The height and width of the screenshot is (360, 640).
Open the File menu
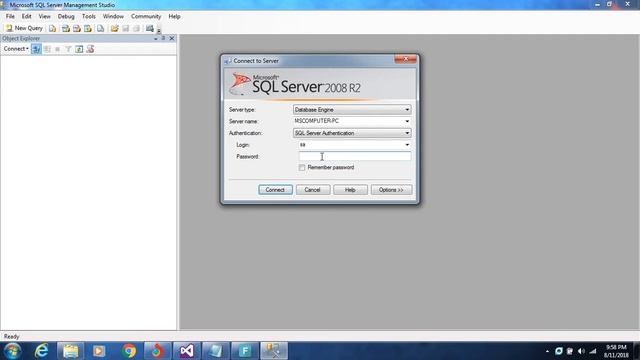[x=10, y=16]
